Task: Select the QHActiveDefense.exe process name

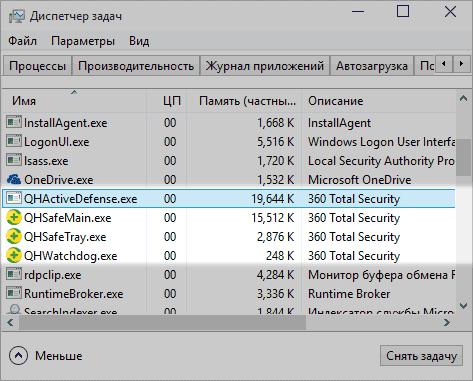Action: pyautogui.click(x=80, y=199)
